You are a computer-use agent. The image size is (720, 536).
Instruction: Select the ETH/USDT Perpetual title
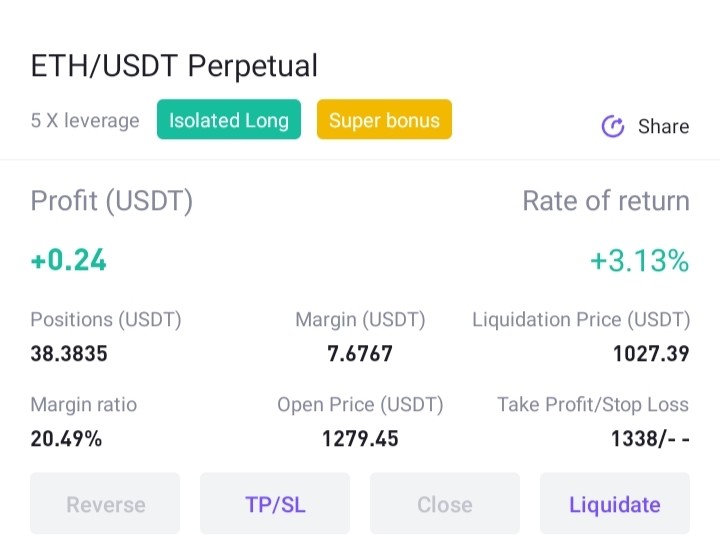click(174, 65)
